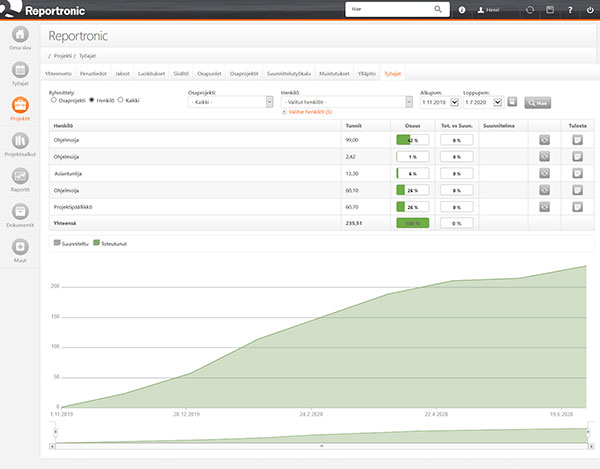600x469 pixels.
Task: Select Kaikki grouping radio button
Action: [121, 100]
